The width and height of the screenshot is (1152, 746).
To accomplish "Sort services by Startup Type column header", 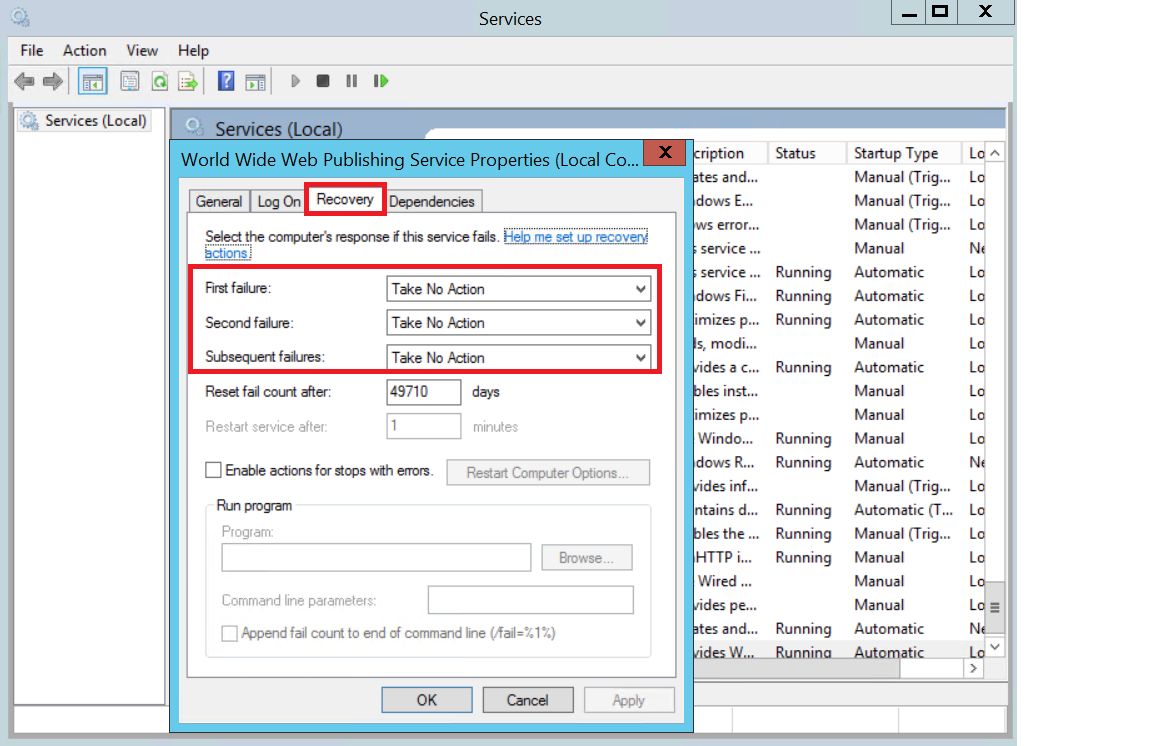I will (x=904, y=153).
